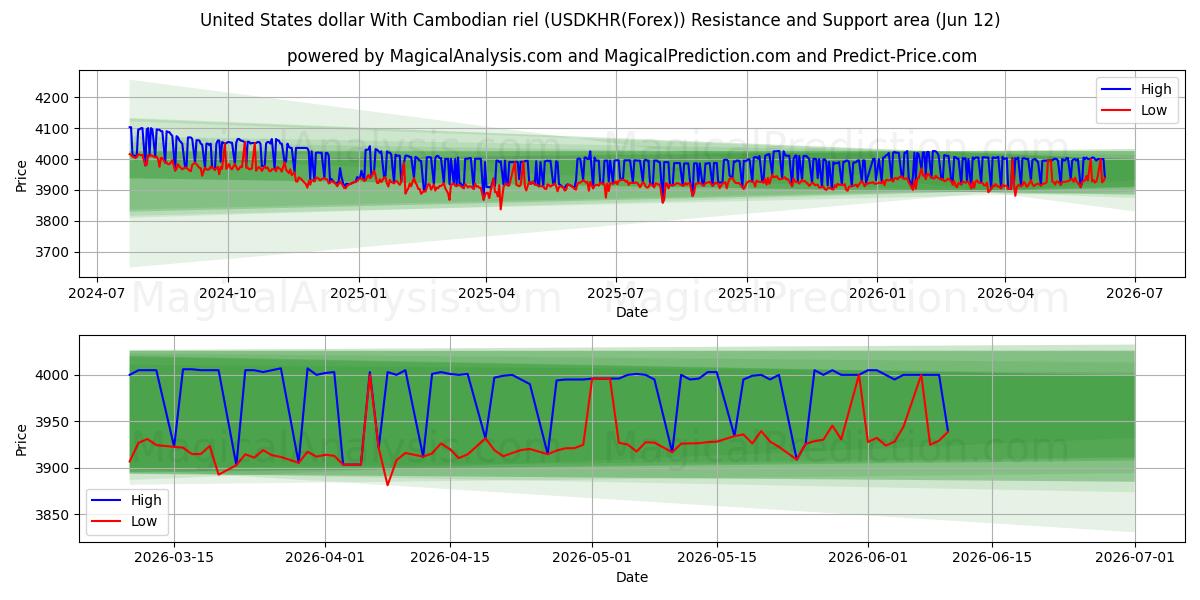Click the 2025-07 x-axis tick label
The image size is (1200, 600).
click(x=615, y=294)
